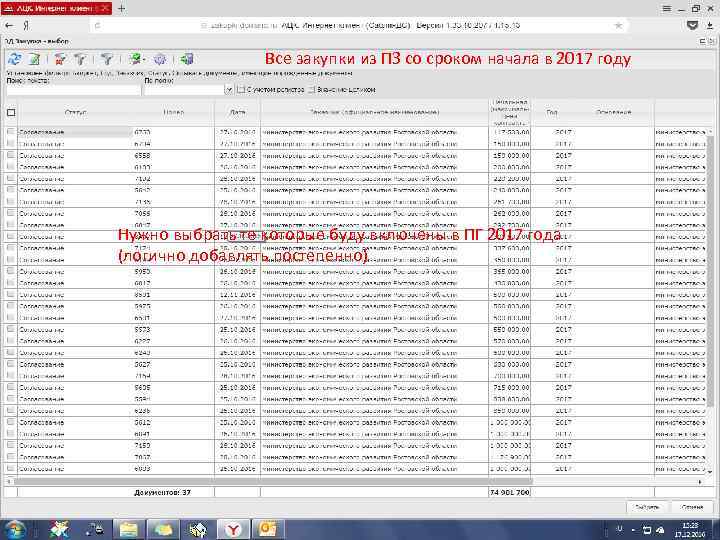720x540 pixels.
Task: Check the row 7150 checkbox
Action: click(11, 445)
